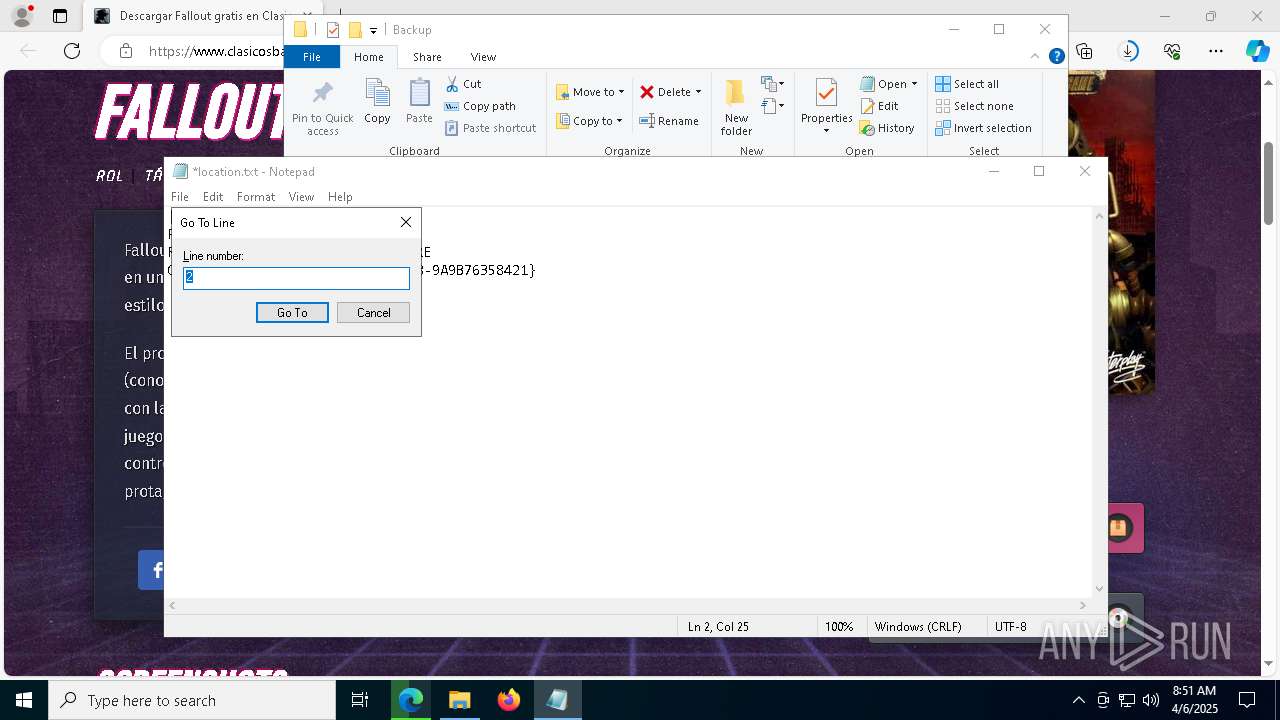Image resolution: width=1280 pixels, height=720 pixels.
Task: Click the clock showing 8:51 AM
Action: (1194, 700)
